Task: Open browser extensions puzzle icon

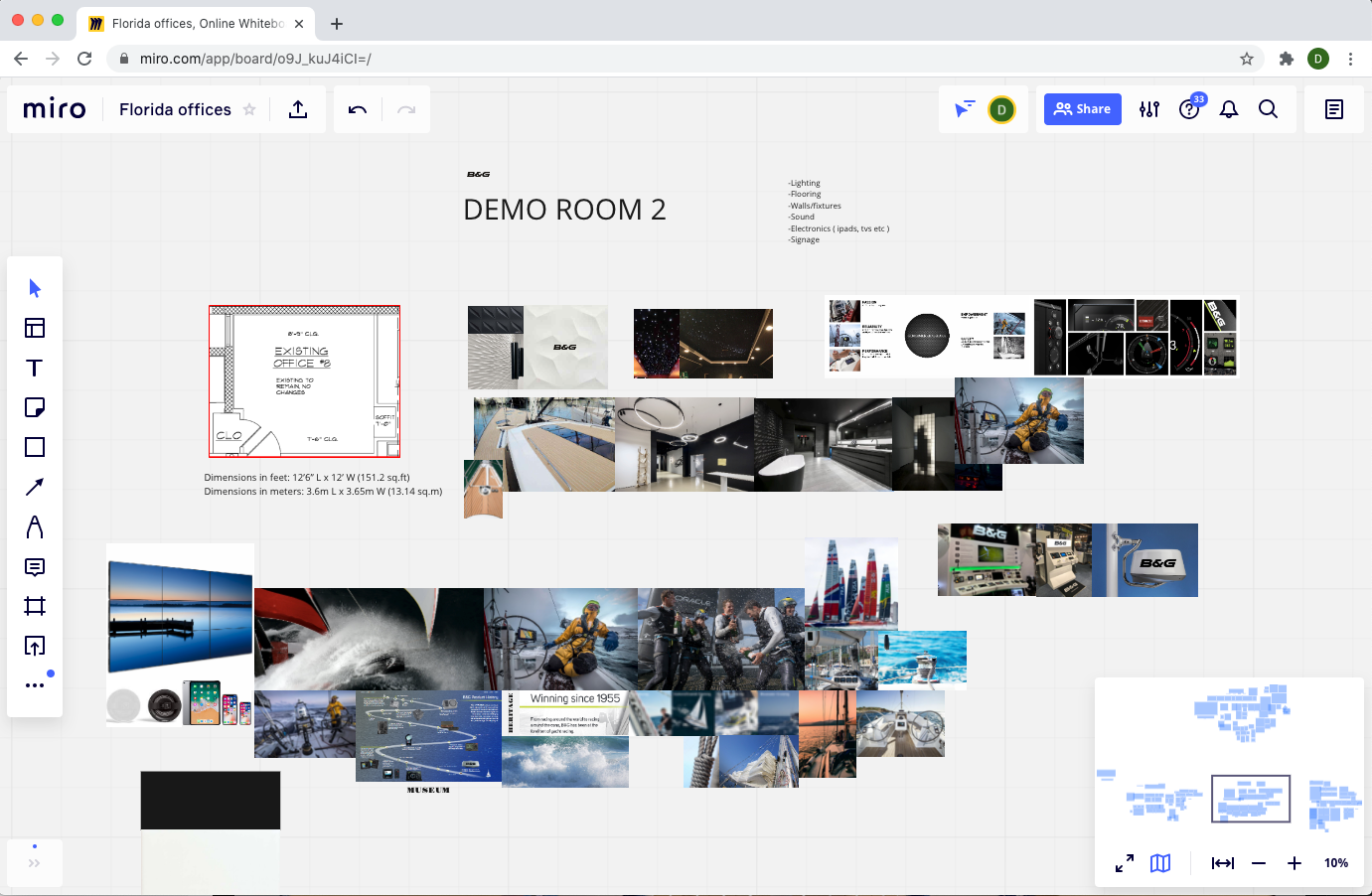Action: [x=1287, y=59]
